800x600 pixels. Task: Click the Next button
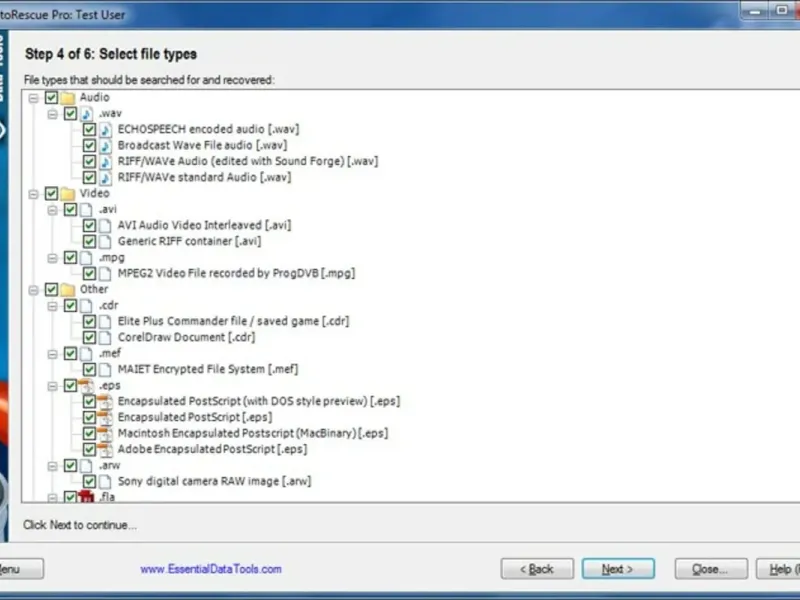[x=618, y=569]
